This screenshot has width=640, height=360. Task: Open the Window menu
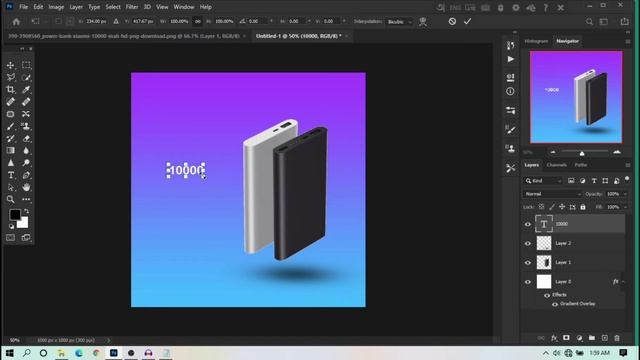(x=184, y=7)
